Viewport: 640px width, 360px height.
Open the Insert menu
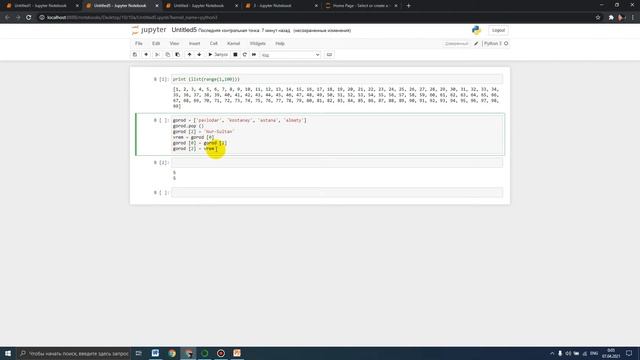[x=194, y=43]
